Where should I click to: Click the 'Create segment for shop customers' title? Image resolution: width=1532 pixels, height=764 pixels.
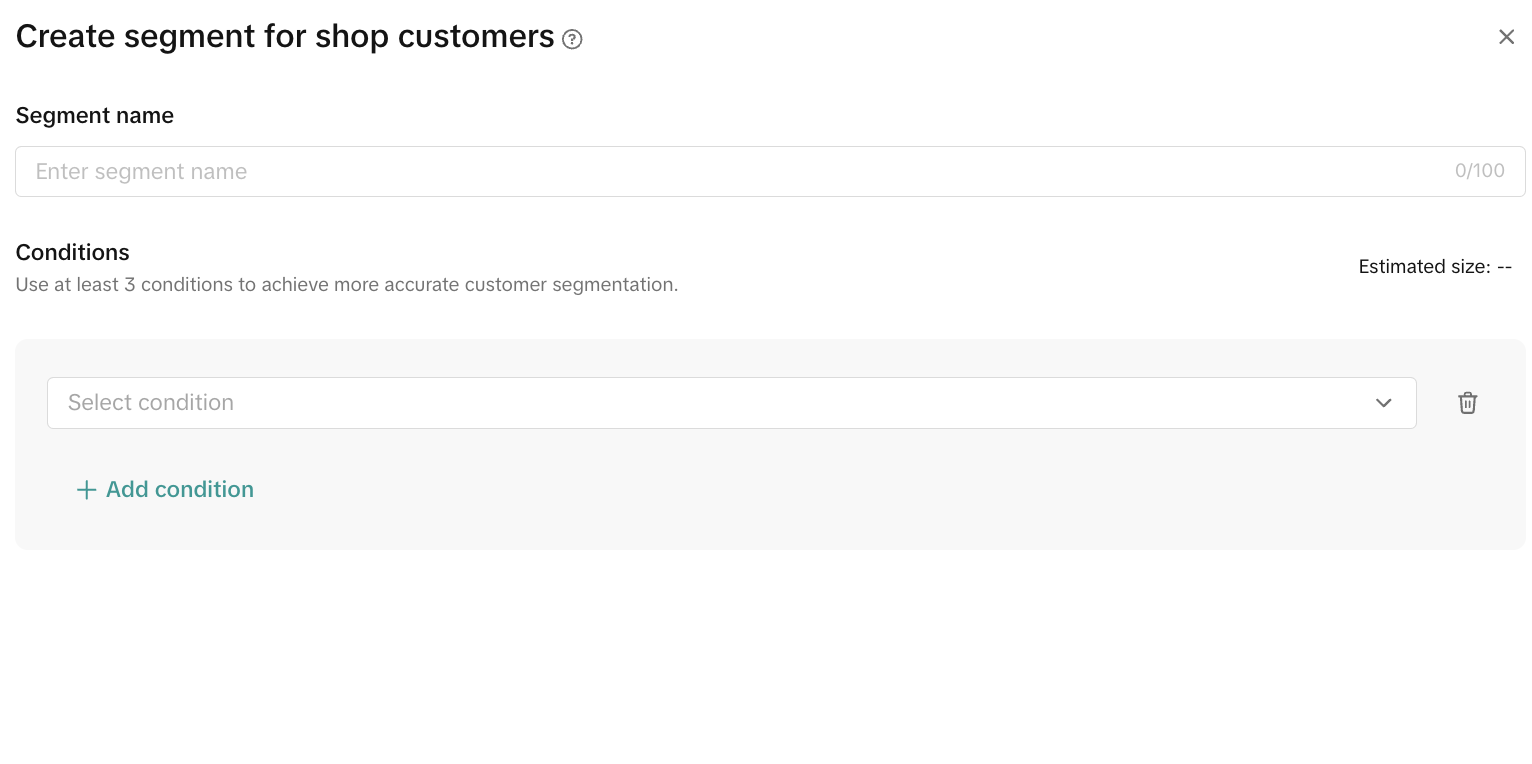click(x=285, y=37)
